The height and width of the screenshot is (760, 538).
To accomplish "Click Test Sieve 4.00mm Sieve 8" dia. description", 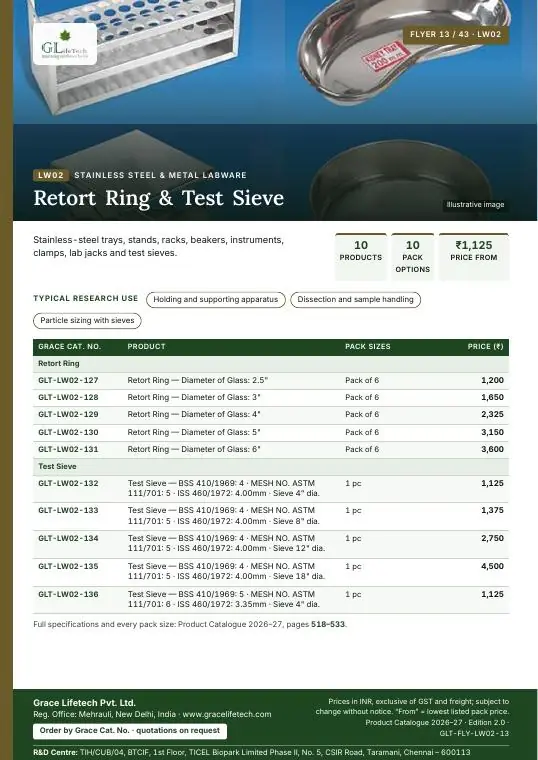I will [x=223, y=516].
